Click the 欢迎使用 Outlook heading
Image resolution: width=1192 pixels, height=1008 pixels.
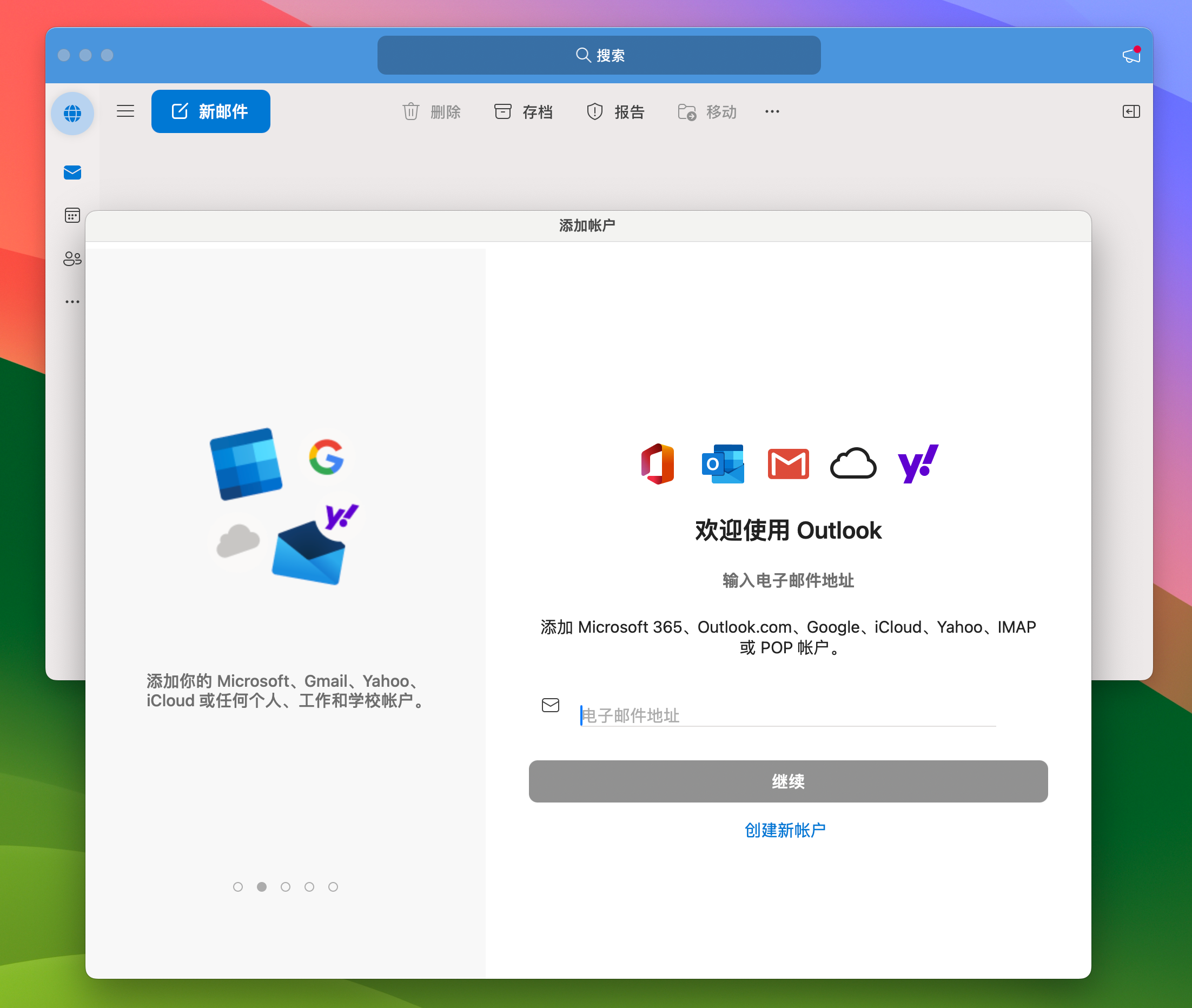click(x=788, y=530)
